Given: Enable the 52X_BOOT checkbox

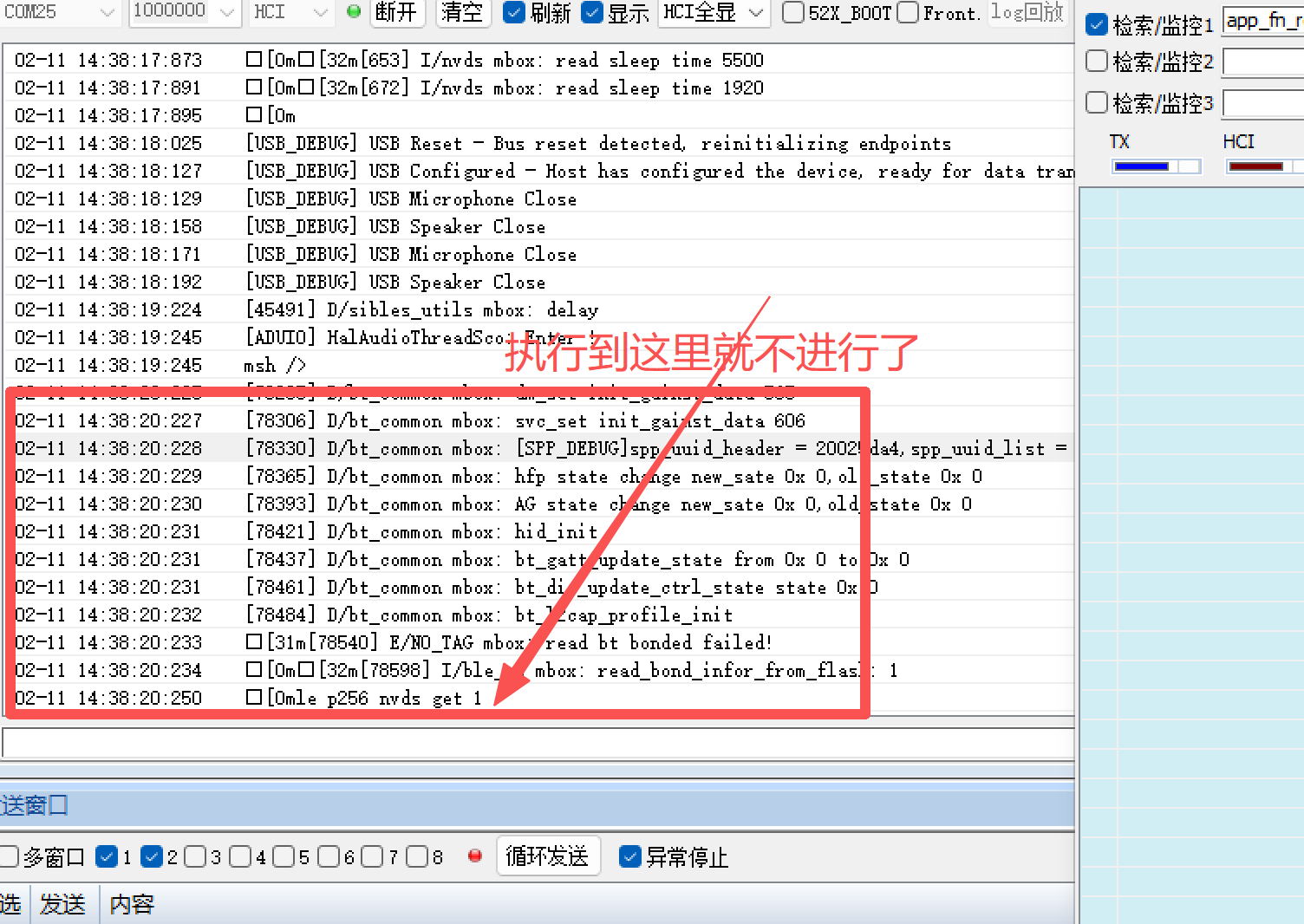Looking at the screenshot, I should [792, 13].
